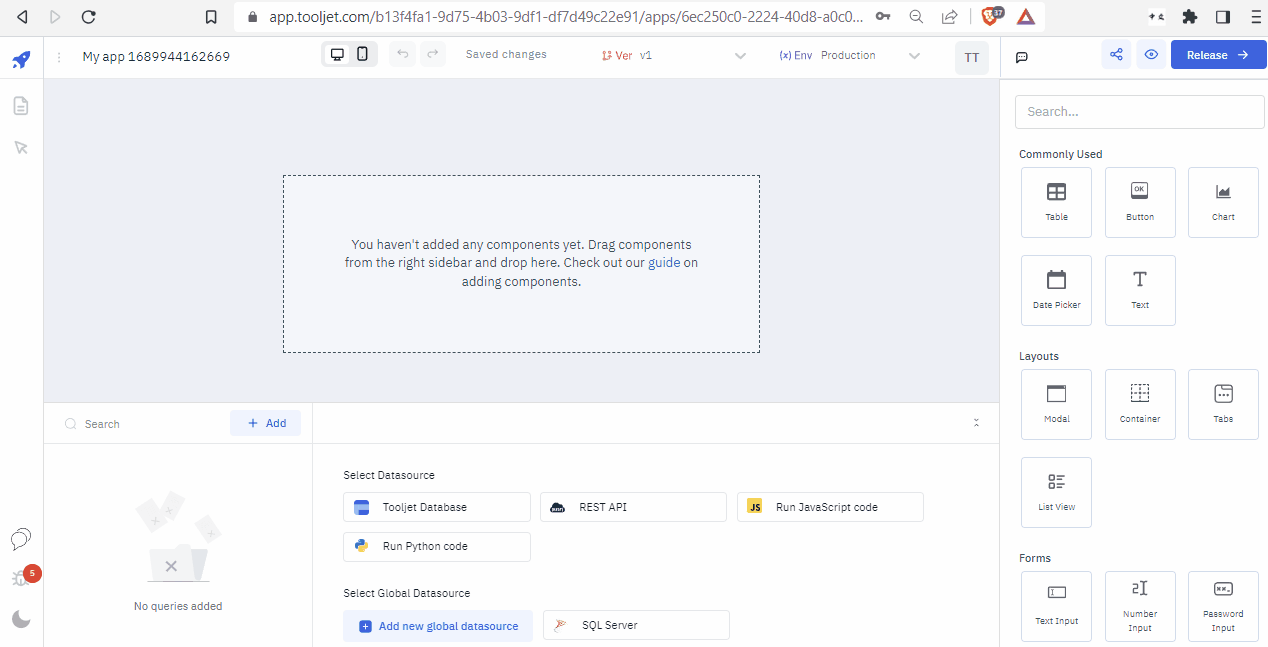This screenshot has width=1268, height=647.
Task: Select the REST API datasource
Action: point(633,507)
